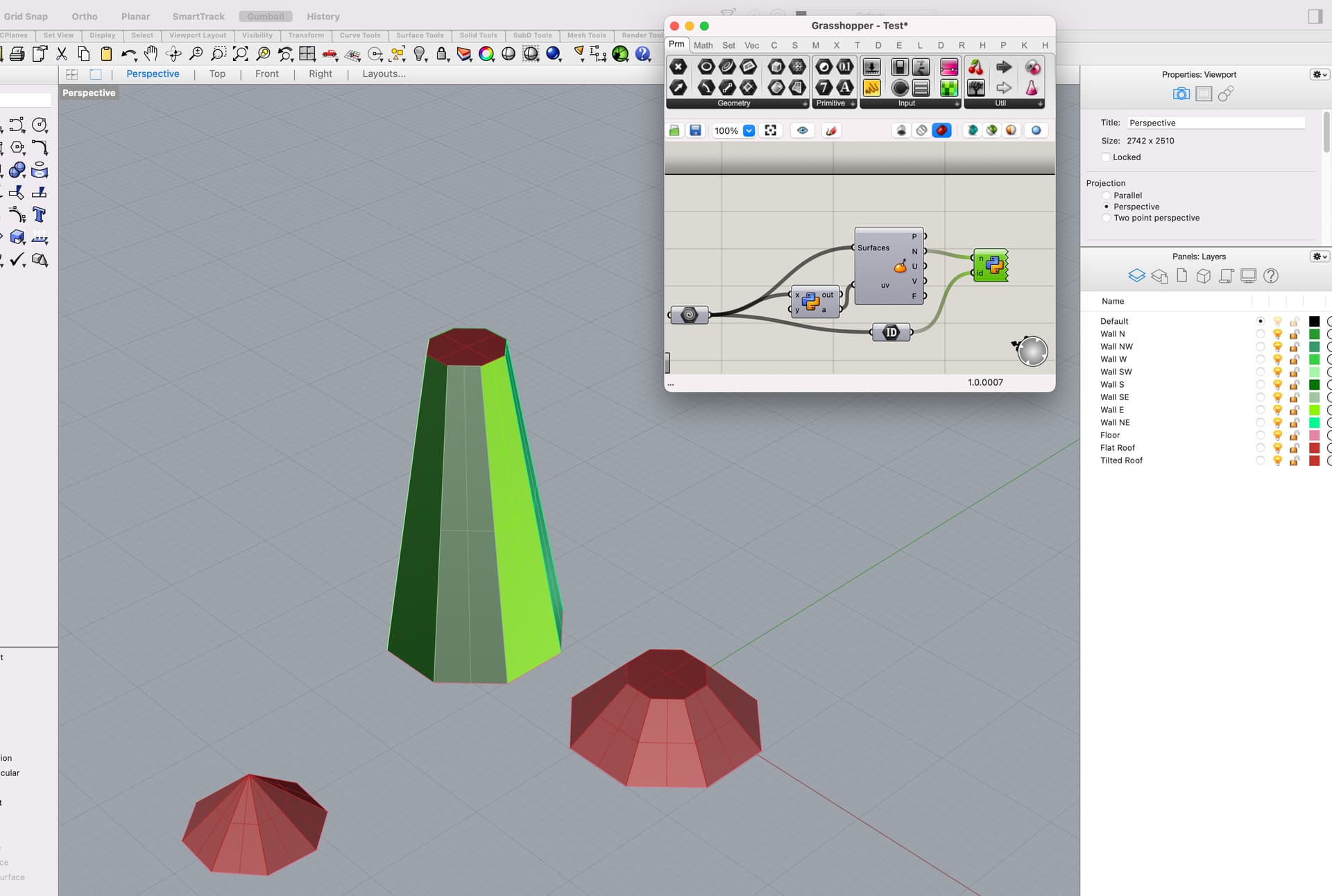Screen dimensions: 1332x896
Task: Click the Floor layer color swatch
Action: point(1314,436)
